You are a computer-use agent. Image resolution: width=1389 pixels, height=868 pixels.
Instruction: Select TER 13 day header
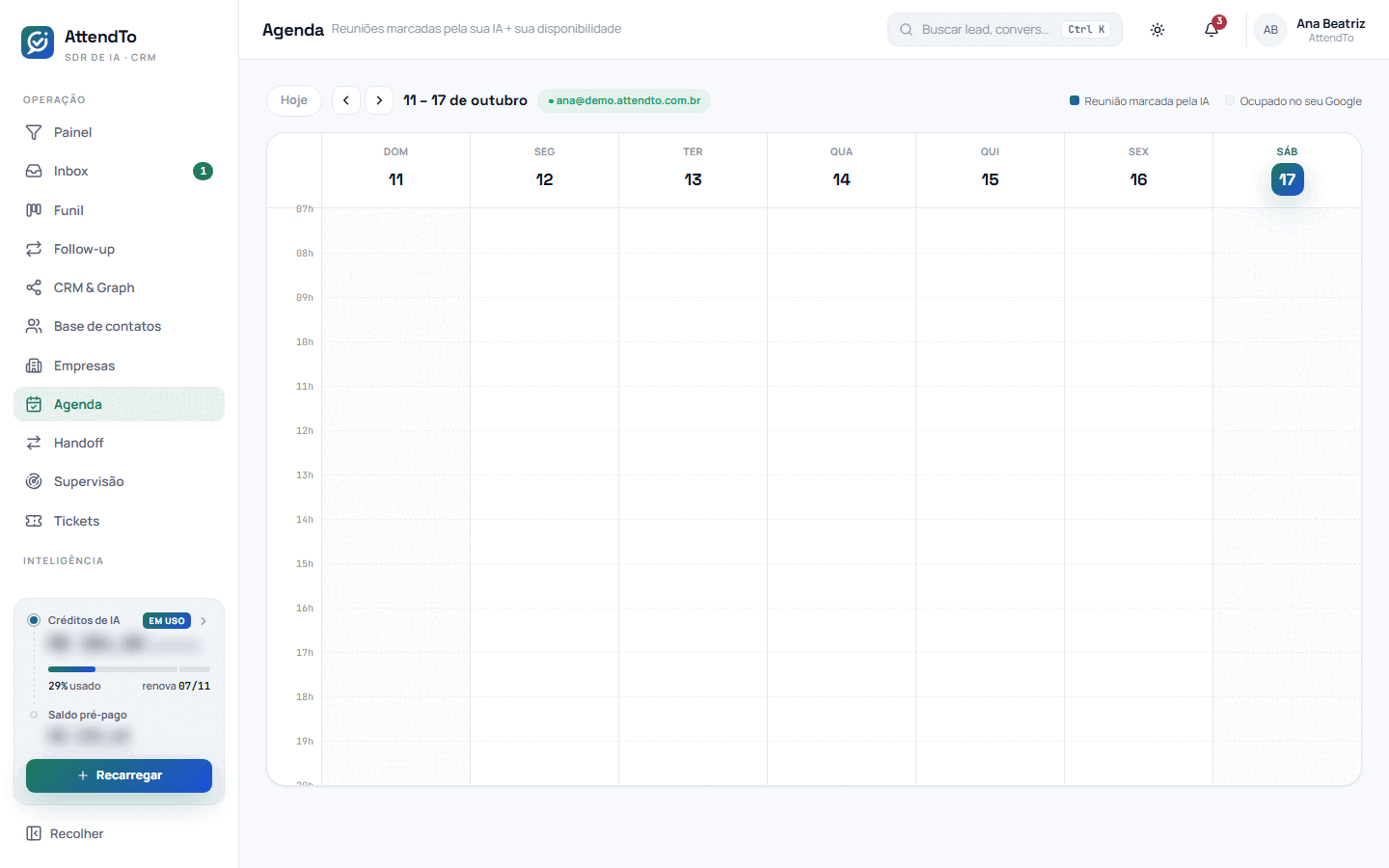click(693, 170)
